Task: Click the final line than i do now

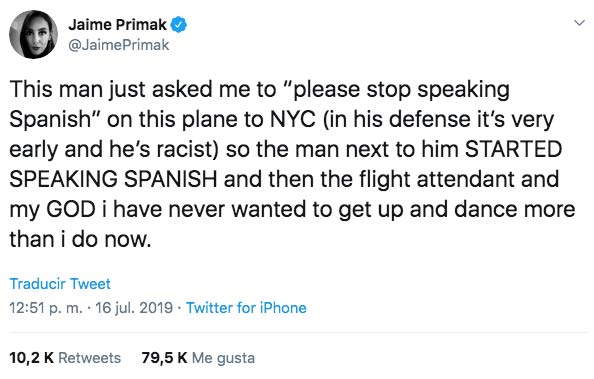Action: click(x=80, y=240)
